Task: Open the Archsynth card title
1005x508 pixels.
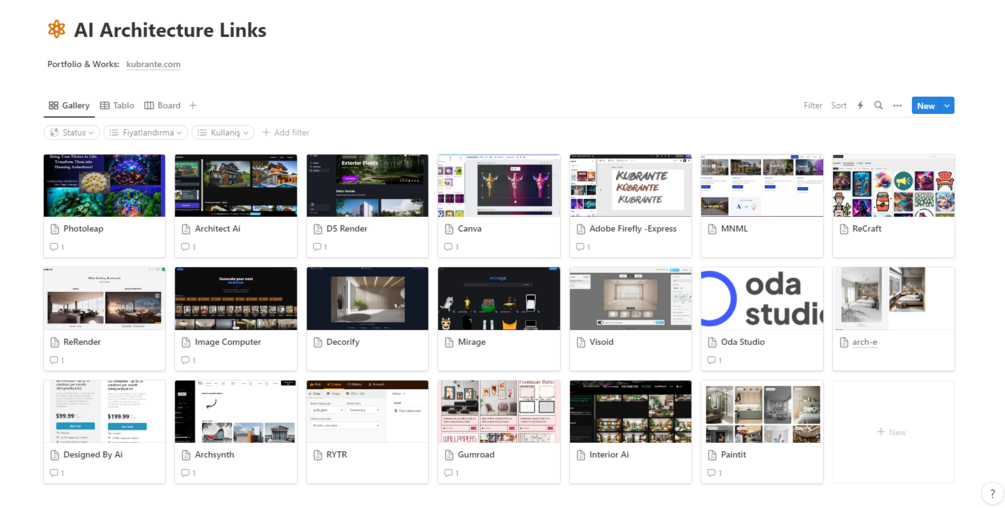Action: [214, 455]
